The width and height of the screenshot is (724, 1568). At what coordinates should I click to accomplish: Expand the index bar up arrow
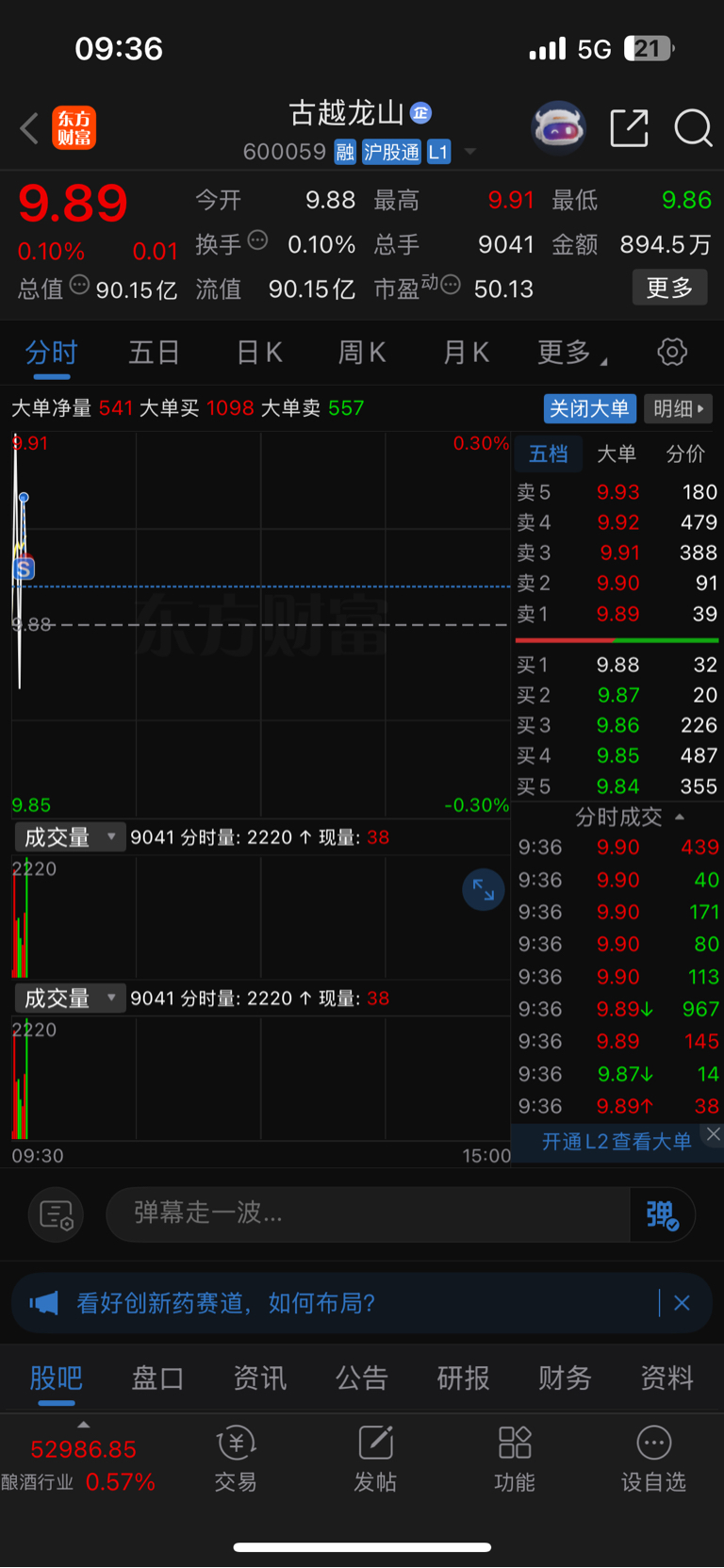[x=84, y=1425]
